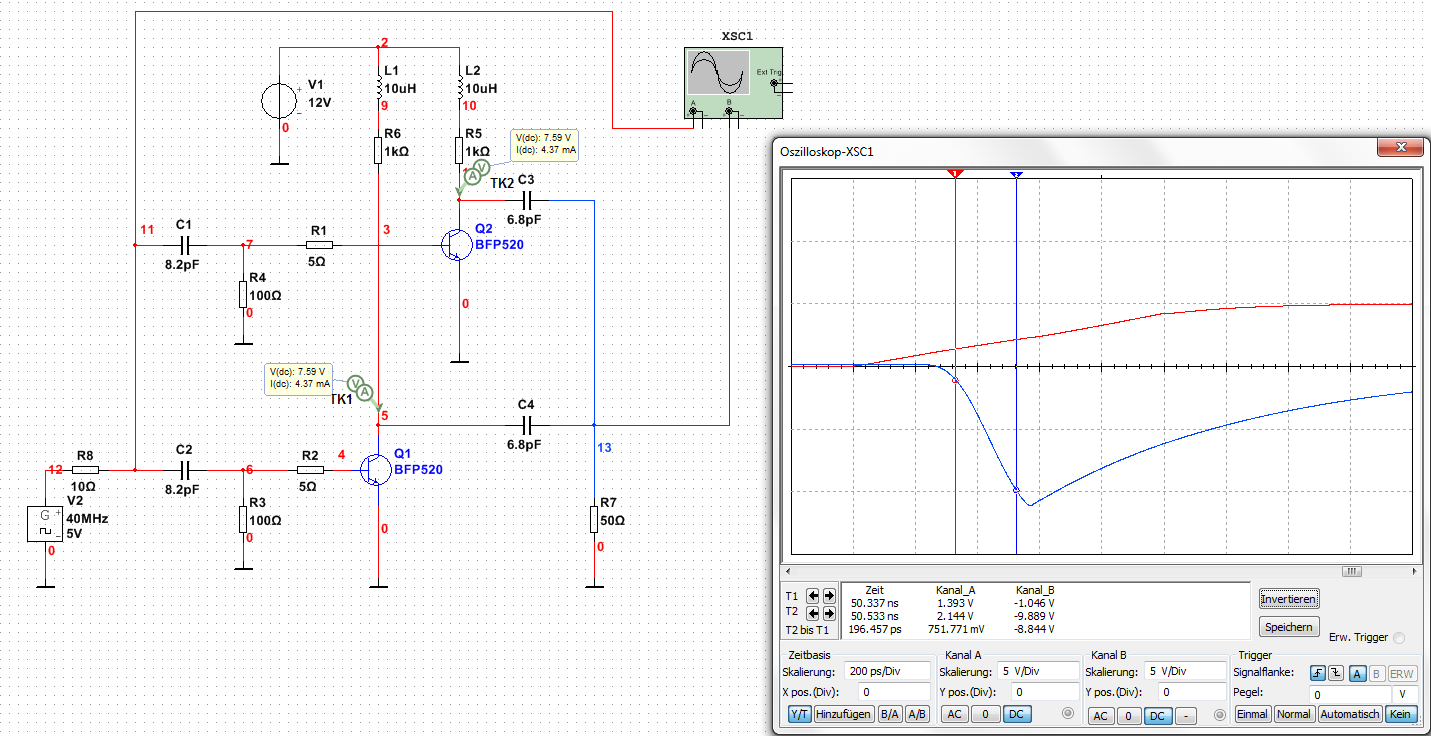Select capacitor C3 6.8pF

click(x=526, y=200)
